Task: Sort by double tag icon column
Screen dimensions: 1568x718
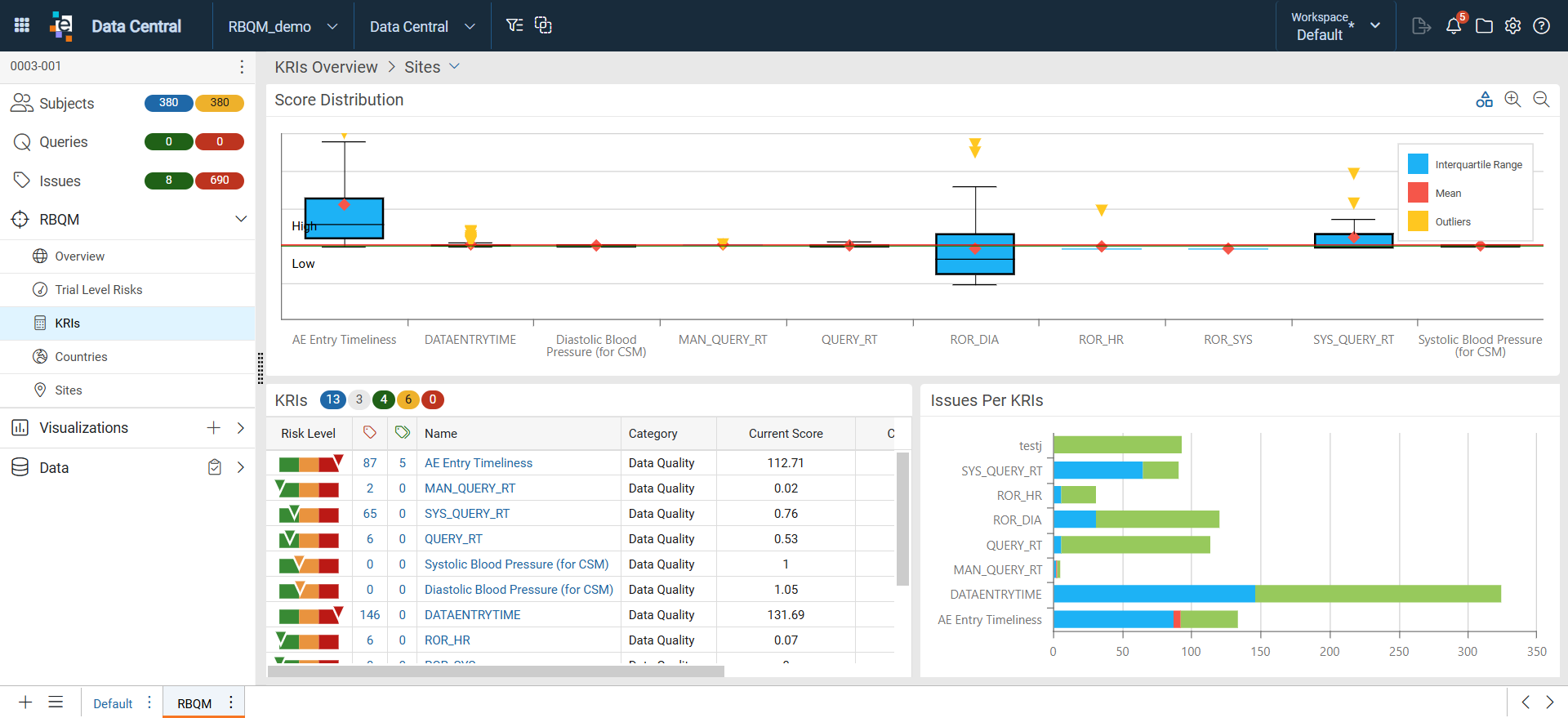Action: pos(402,433)
